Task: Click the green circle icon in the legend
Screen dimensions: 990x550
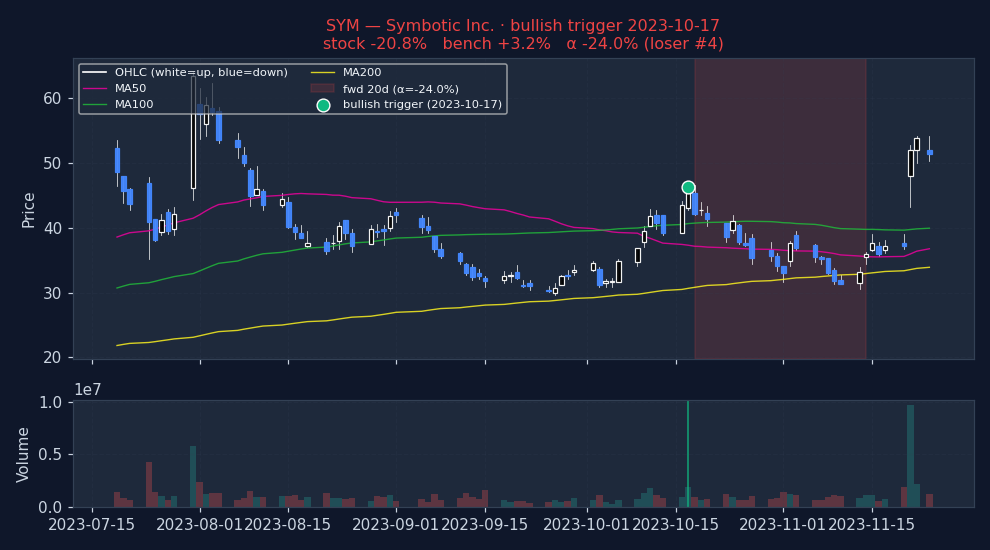Action: point(323,105)
